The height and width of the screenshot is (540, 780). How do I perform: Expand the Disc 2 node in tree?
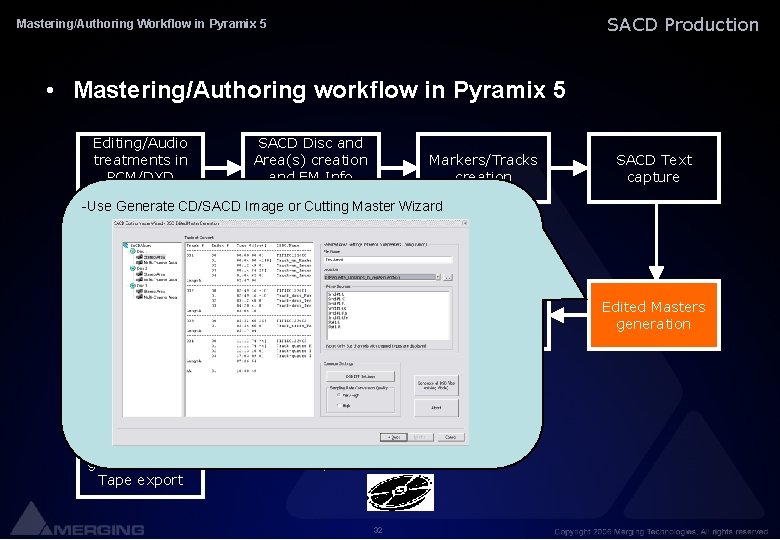tap(133, 269)
